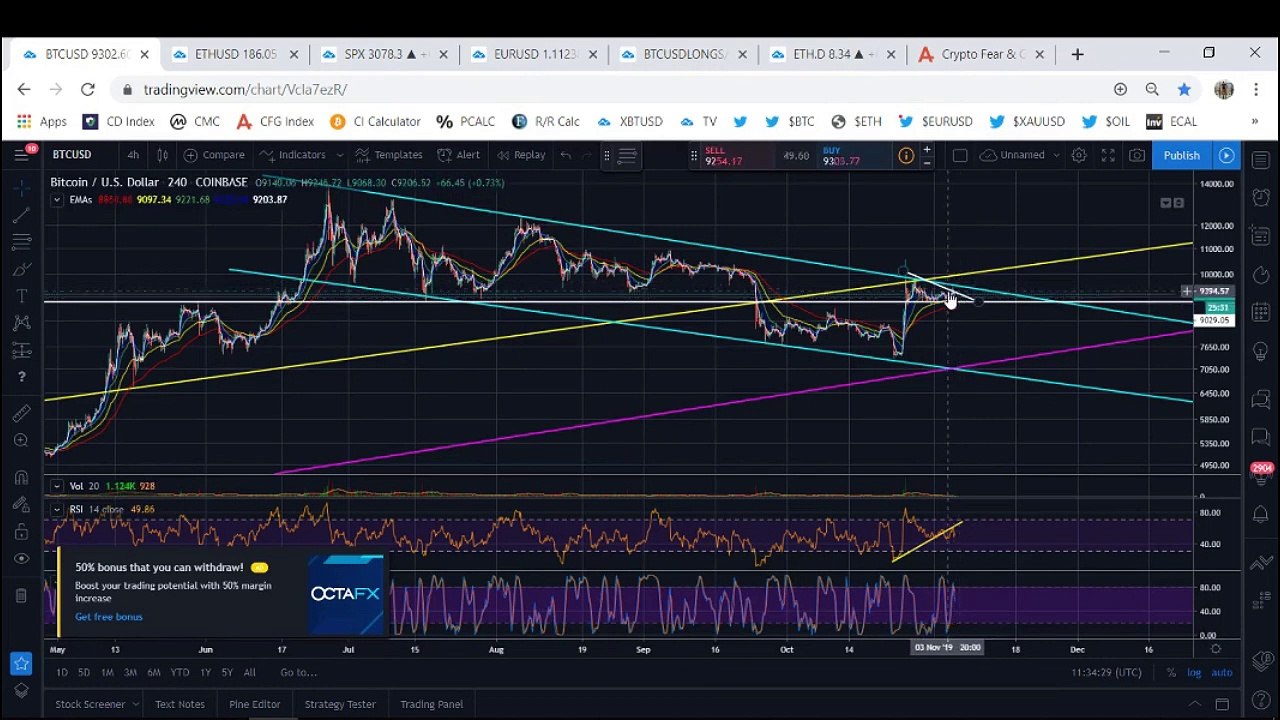1280x720 pixels.
Task: Open the watchlist panel in right sidebar
Action: click(1261, 159)
